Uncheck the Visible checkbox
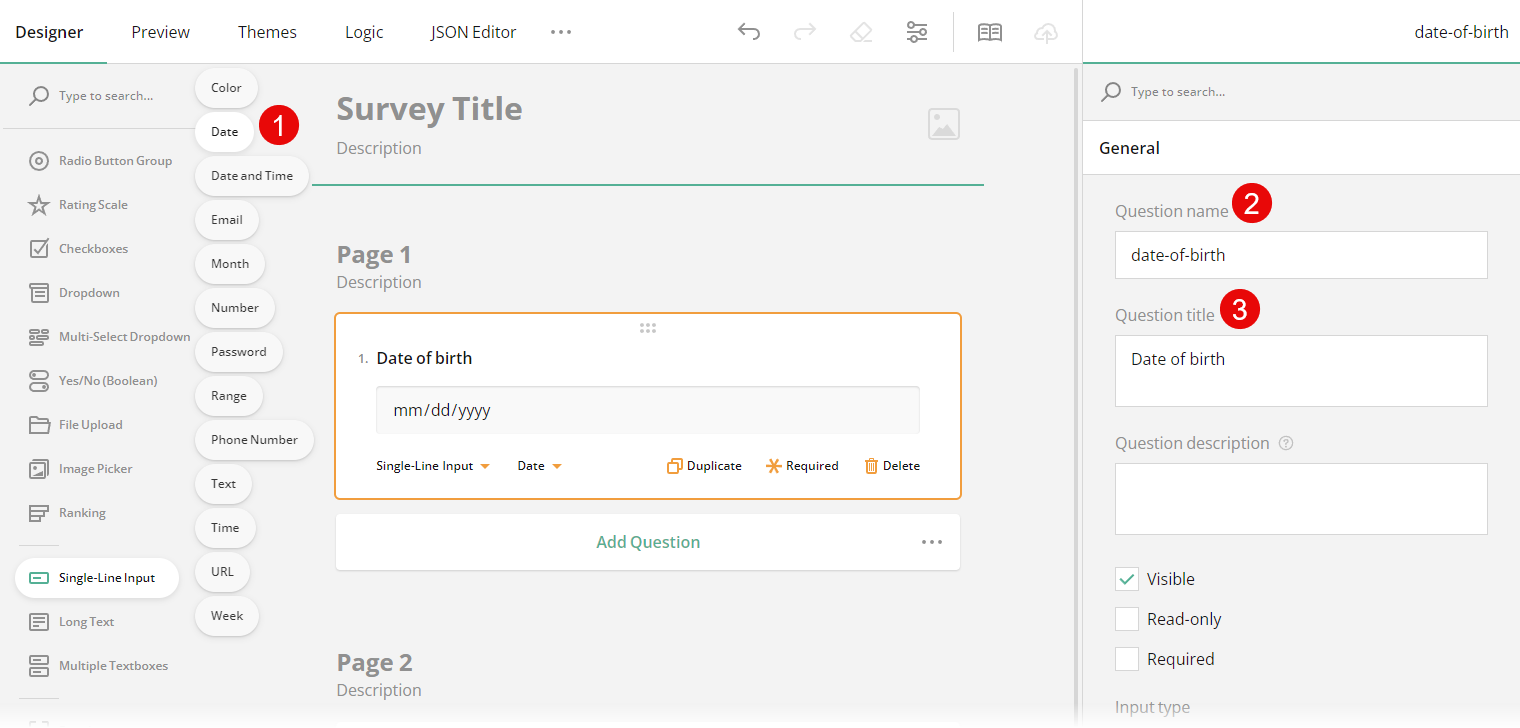Viewport: 1520px width, 728px height. (x=1127, y=578)
